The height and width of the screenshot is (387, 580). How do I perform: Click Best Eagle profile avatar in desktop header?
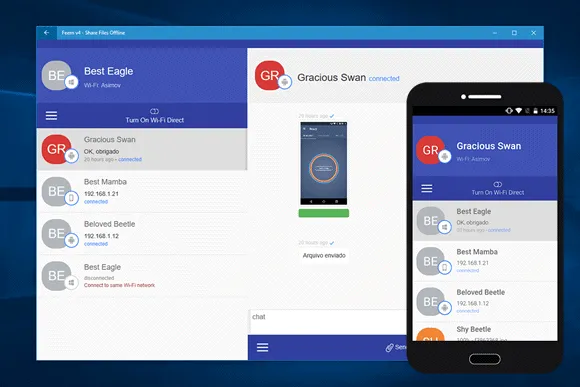coord(56,75)
